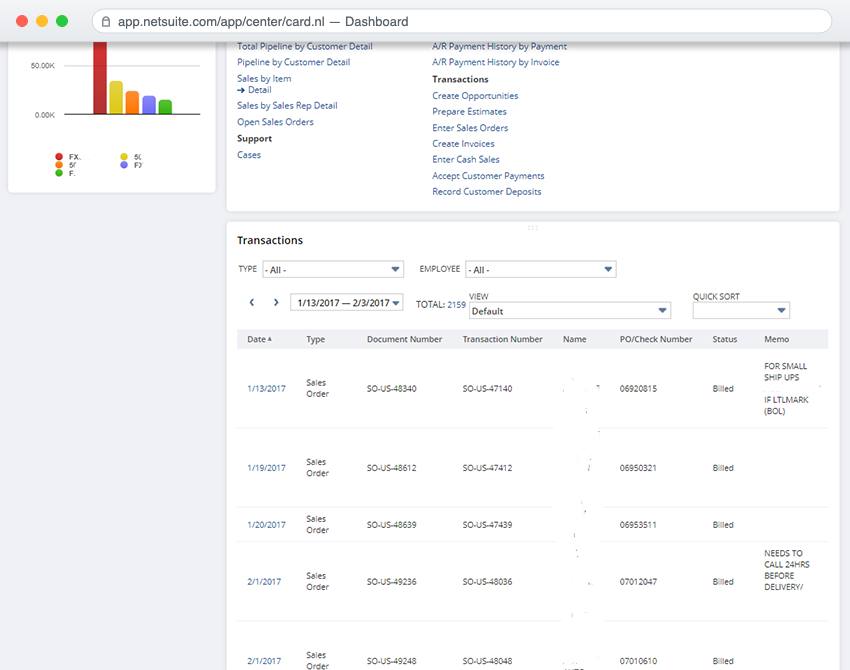This screenshot has width=850, height=670.
Task: Sort ascending via Date column arrow
Action: click(x=269, y=339)
